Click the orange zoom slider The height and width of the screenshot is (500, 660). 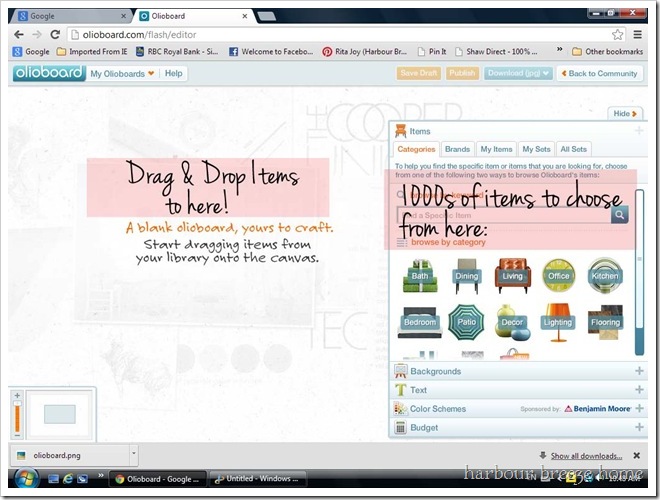pyautogui.click(x=17, y=416)
